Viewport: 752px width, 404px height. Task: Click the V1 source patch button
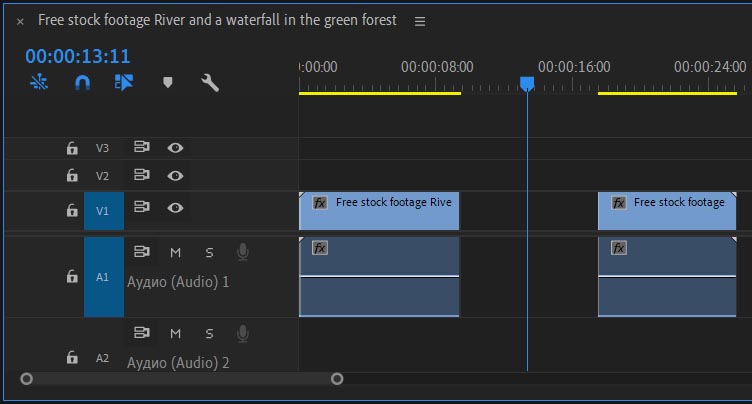(103, 211)
